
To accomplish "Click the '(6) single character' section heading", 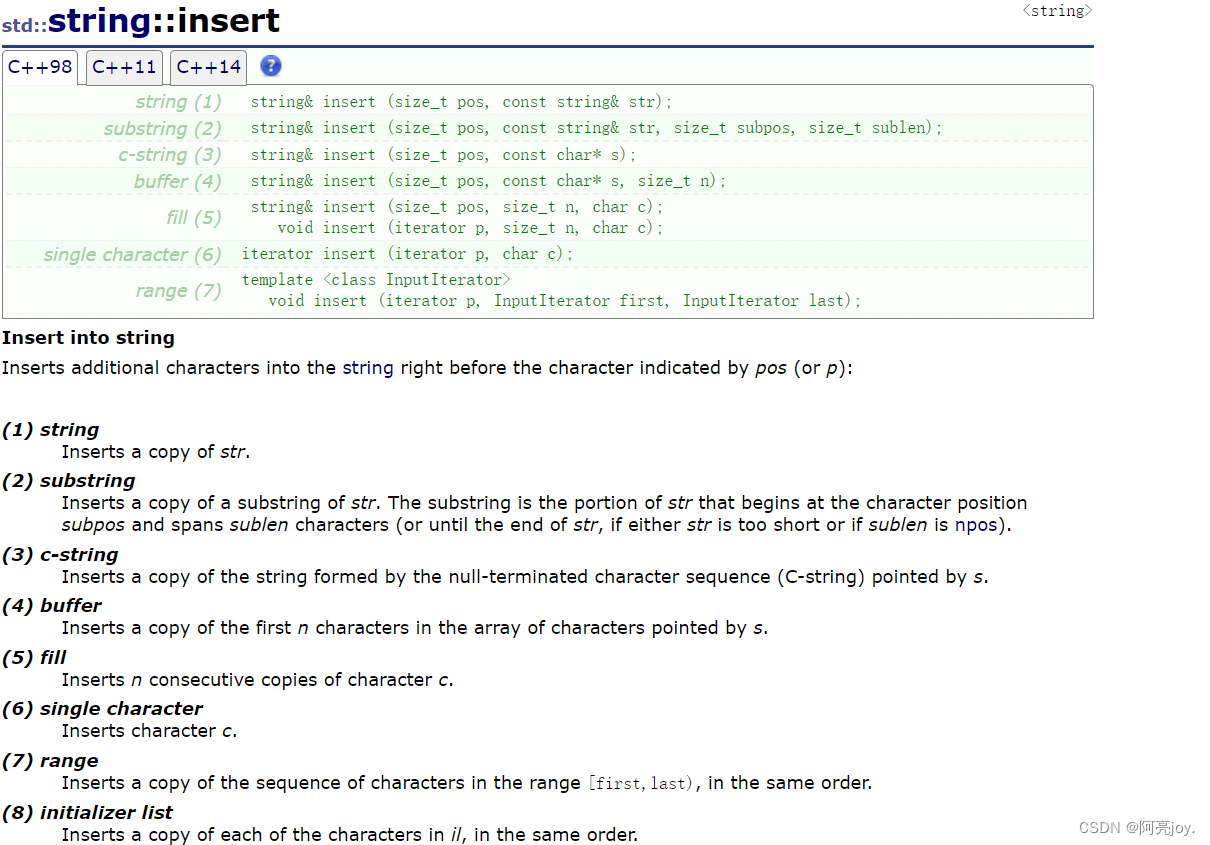I will (x=102, y=709).
